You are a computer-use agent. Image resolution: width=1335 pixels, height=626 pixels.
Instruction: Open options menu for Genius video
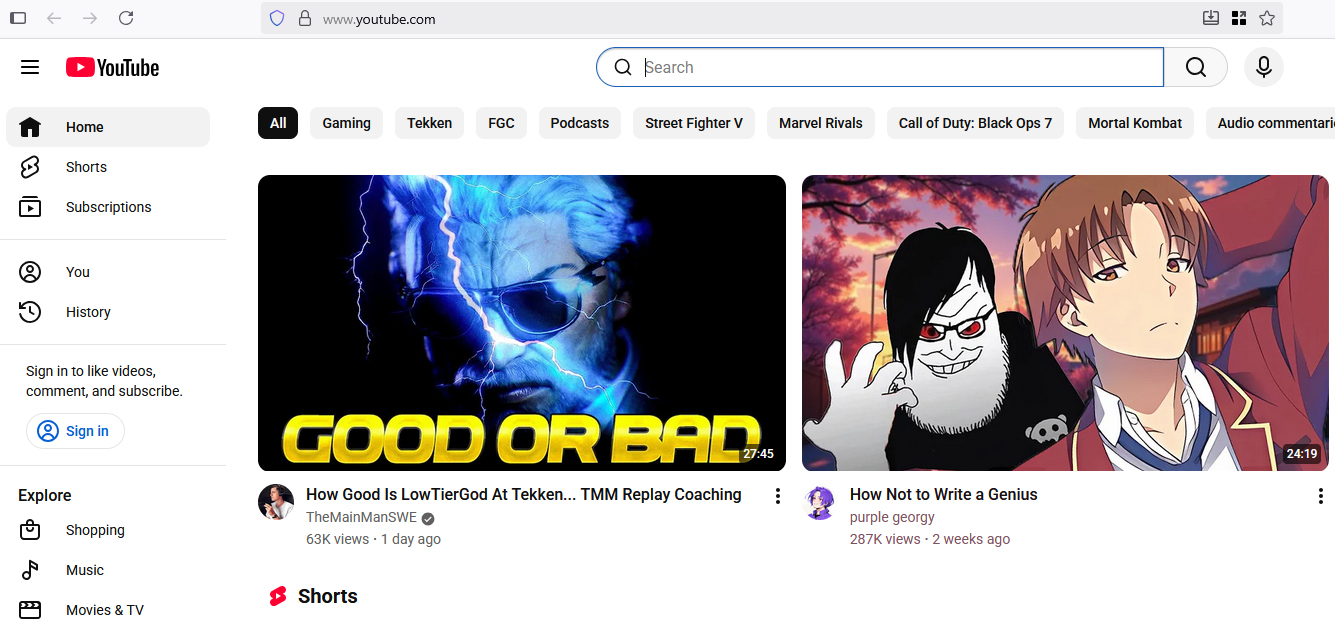coord(1321,496)
